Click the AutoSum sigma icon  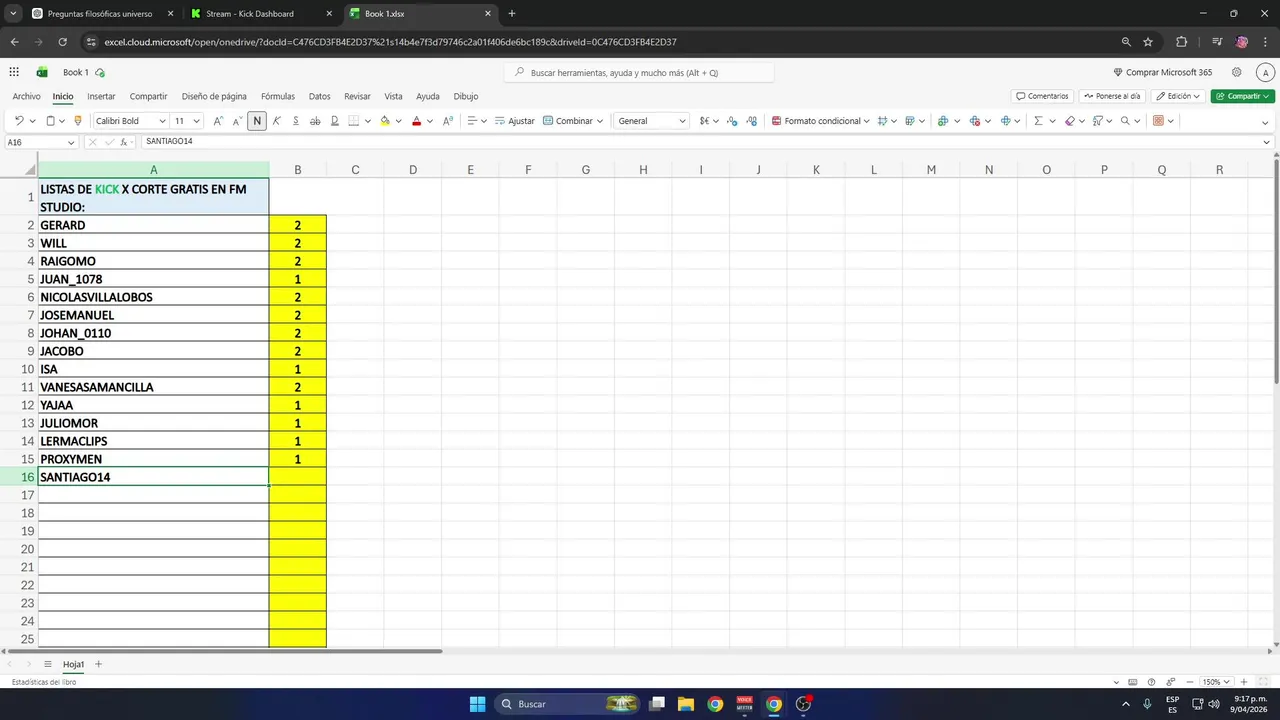(1038, 121)
